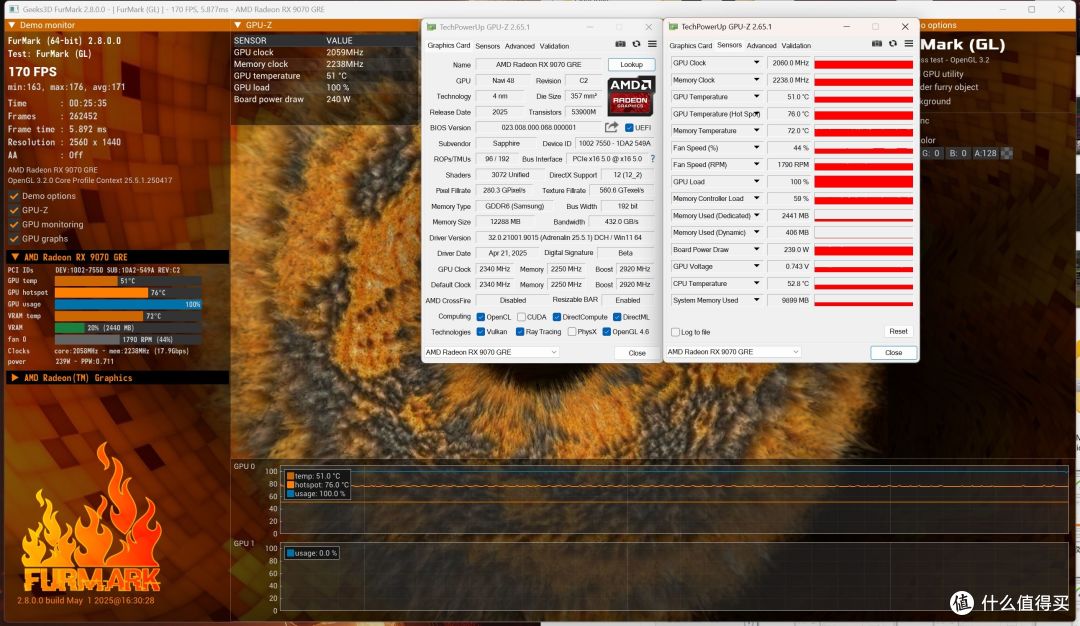Switch to Advanced tab in left GPU-Z window
Screen dimensions: 1080x626
(x=519, y=46)
